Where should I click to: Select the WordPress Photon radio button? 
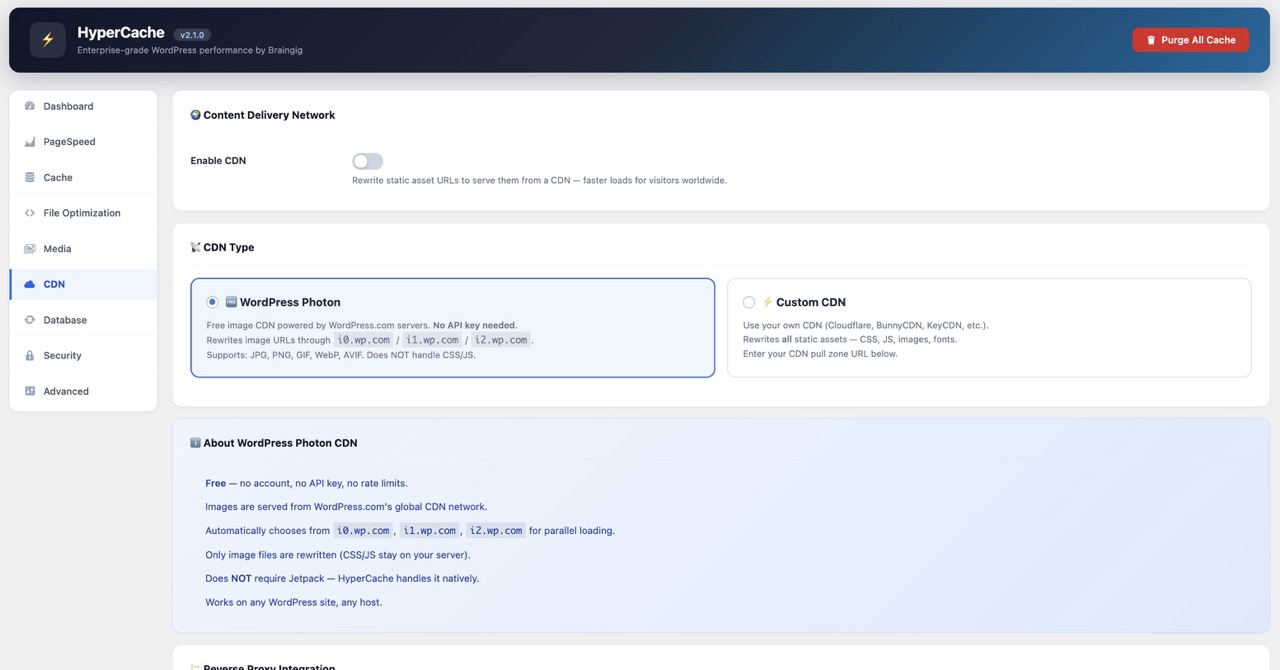tap(212, 302)
